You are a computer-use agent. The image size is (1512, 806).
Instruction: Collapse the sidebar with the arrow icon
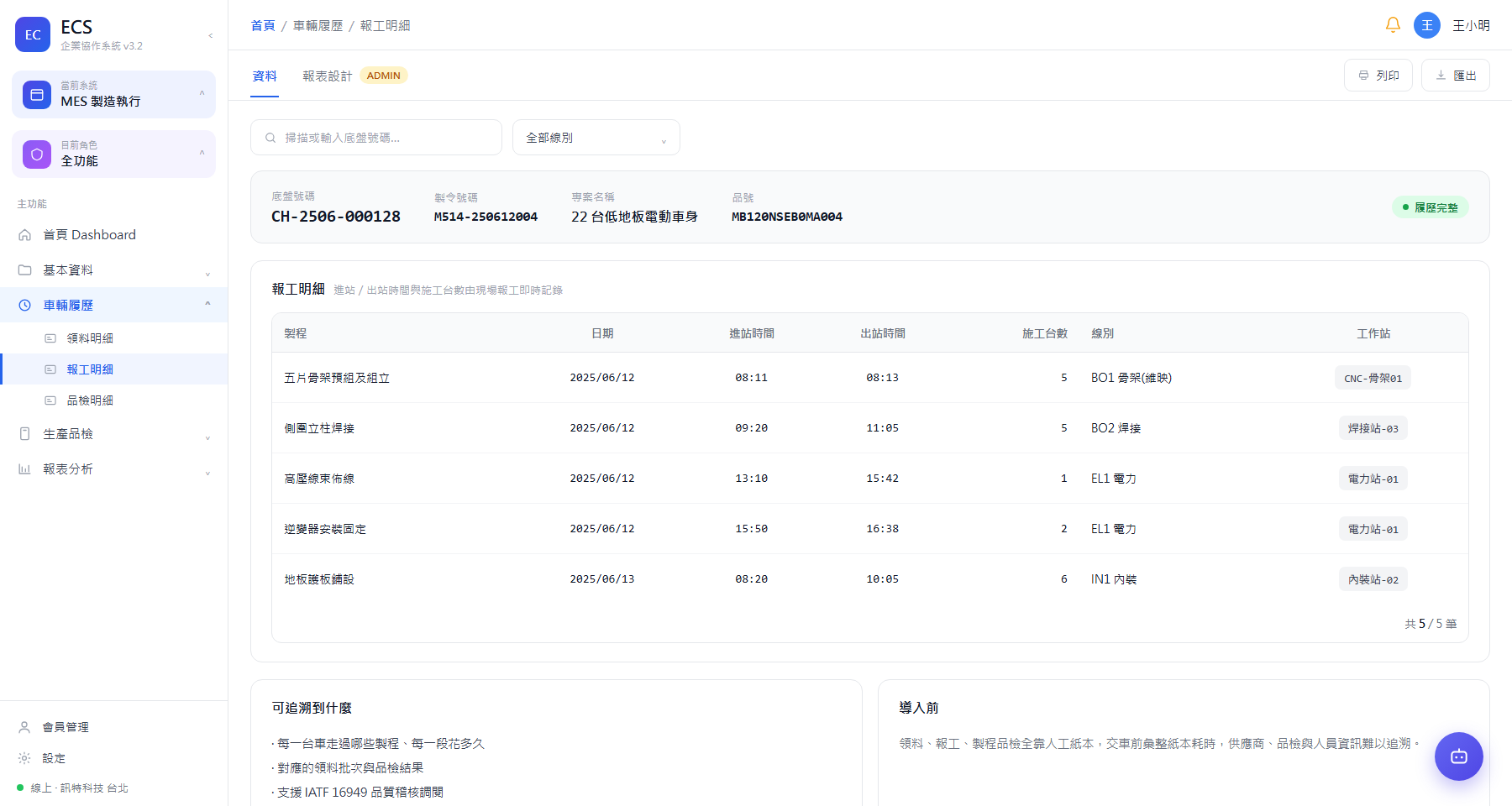click(x=210, y=35)
